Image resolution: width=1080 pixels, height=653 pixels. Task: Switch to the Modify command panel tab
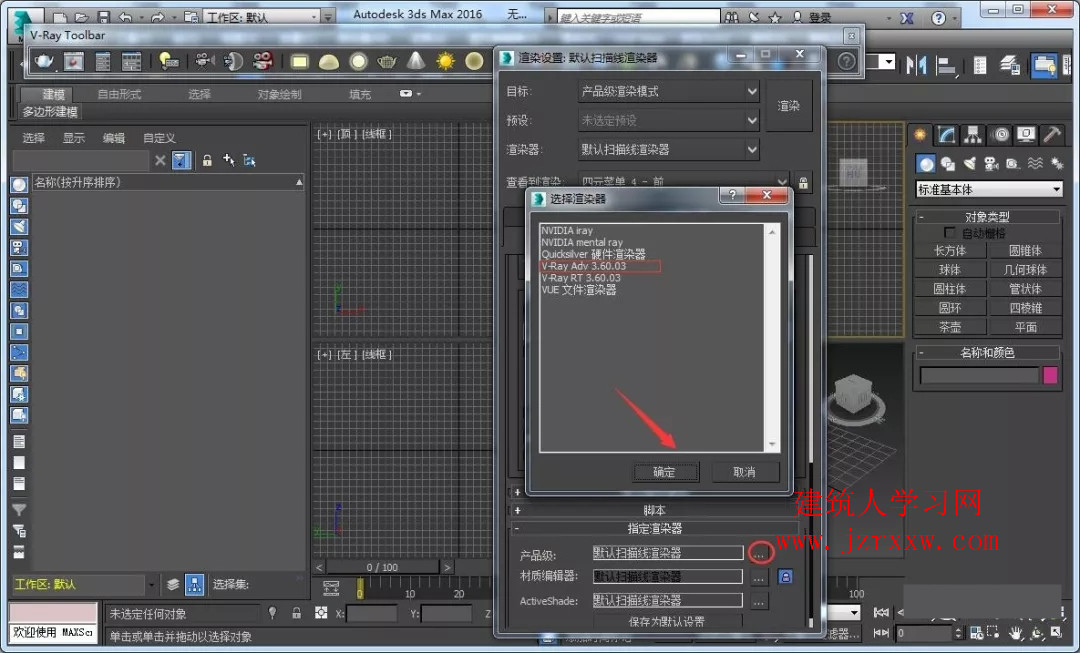point(946,135)
